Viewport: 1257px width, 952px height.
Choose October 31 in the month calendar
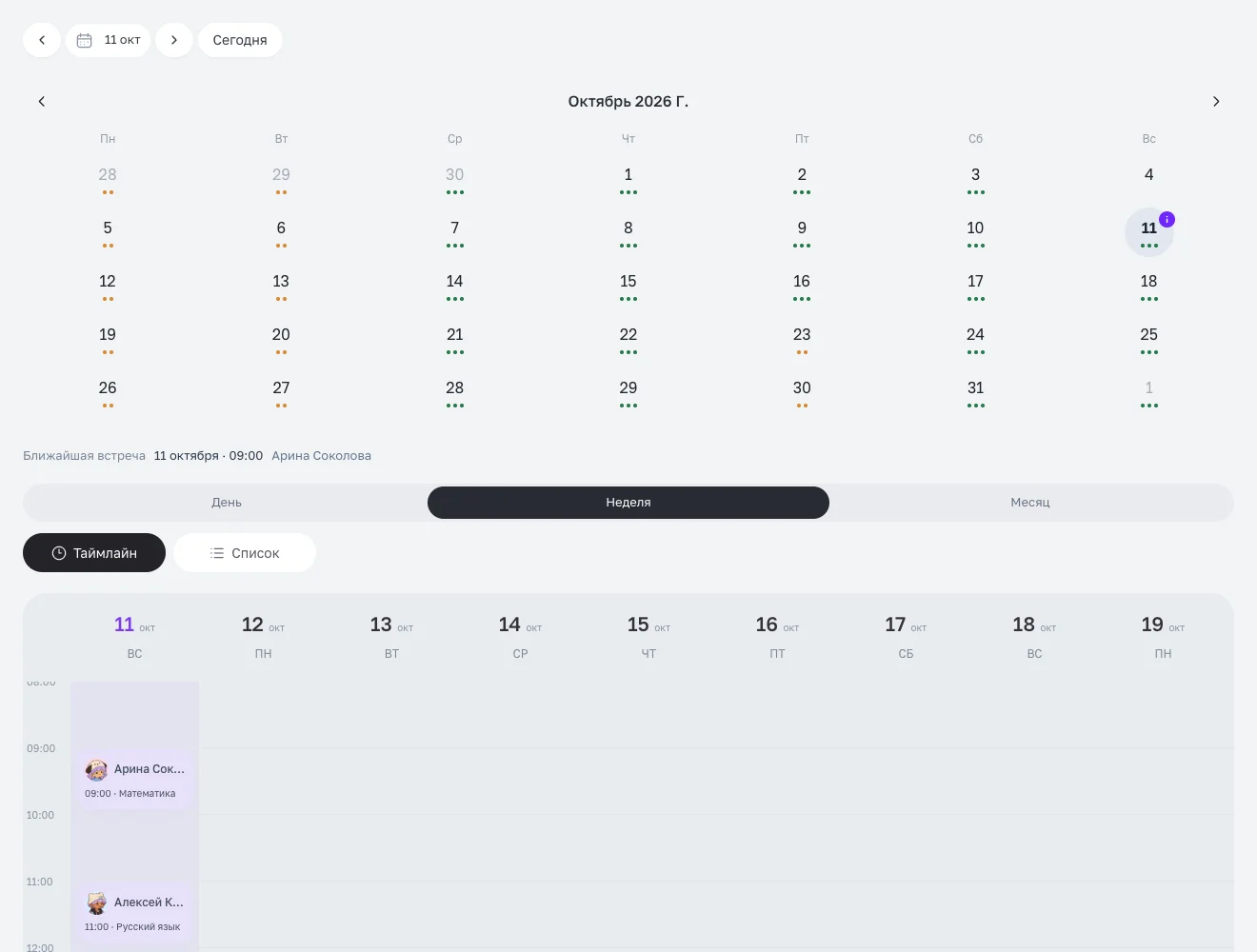click(x=975, y=392)
